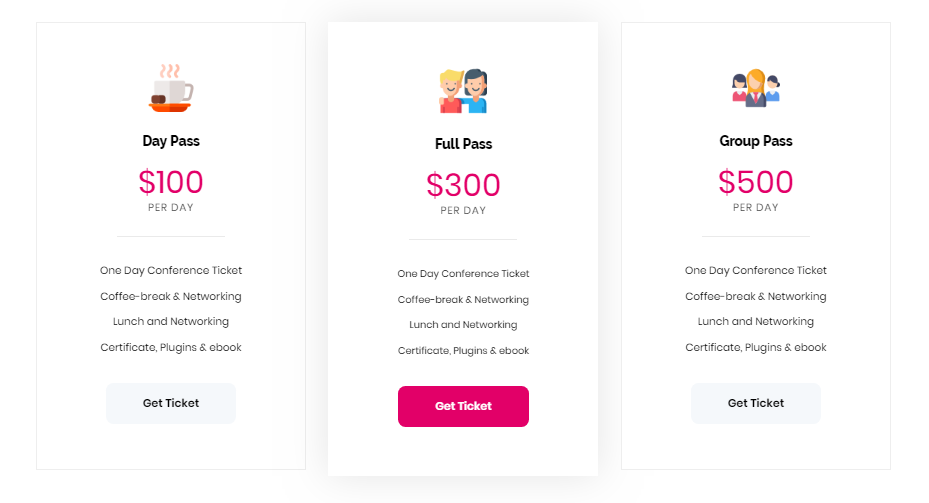Click the three people icon on Group Pass
This screenshot has height=503, width=929.
coord(755,88)
